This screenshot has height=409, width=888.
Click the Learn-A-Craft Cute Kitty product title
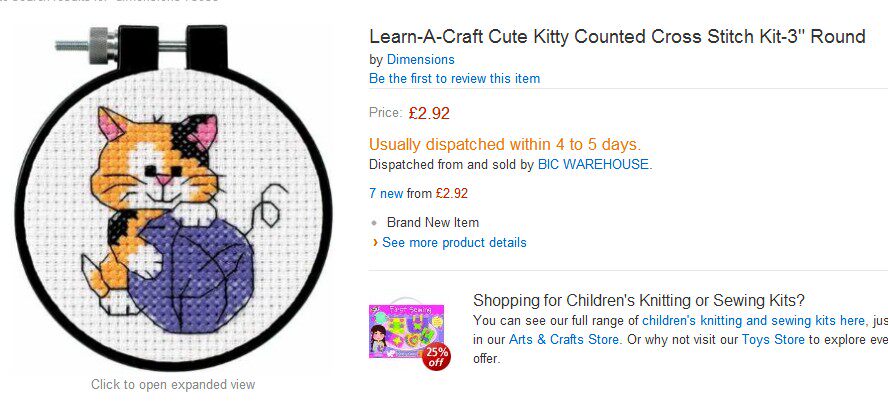point(617,37)
